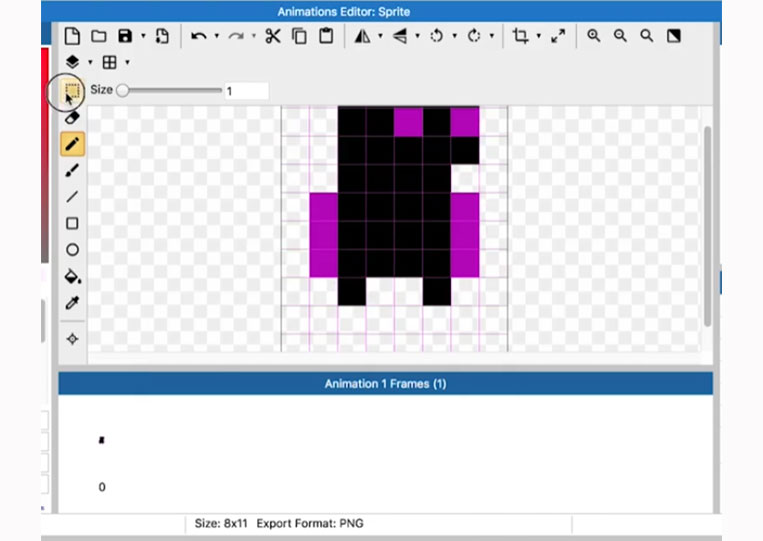This screenshot has width=763, height=541.
Task: Paste from the clipboard
Action: click(x=326, y=36)
